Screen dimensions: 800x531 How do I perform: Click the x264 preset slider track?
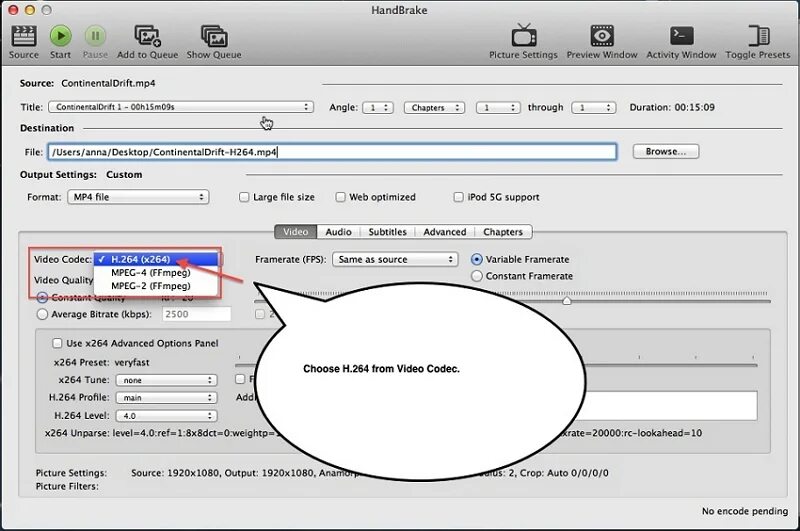(x=496, y=365)
